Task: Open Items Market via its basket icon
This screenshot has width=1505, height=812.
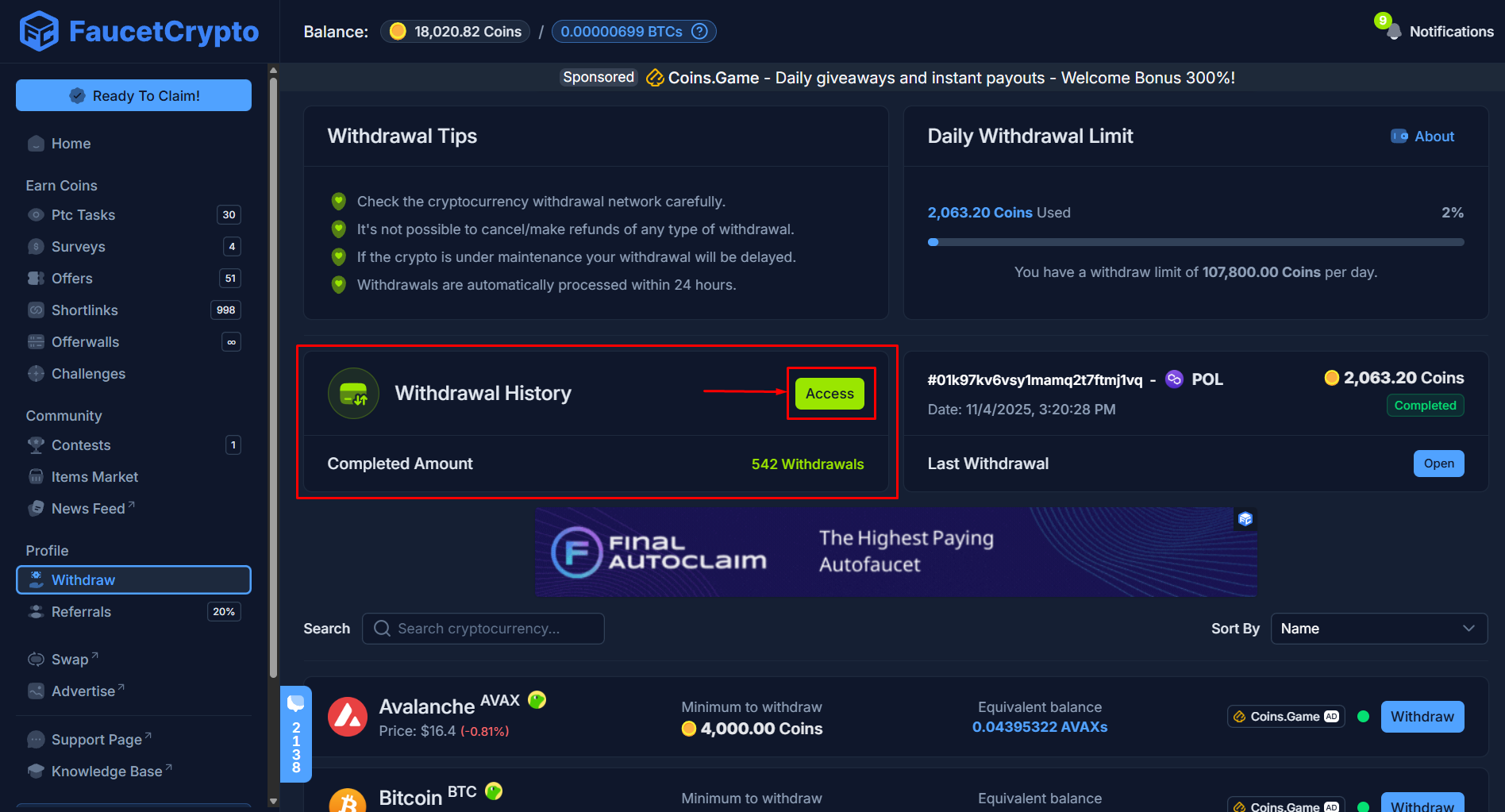Action: pos(36,476)
